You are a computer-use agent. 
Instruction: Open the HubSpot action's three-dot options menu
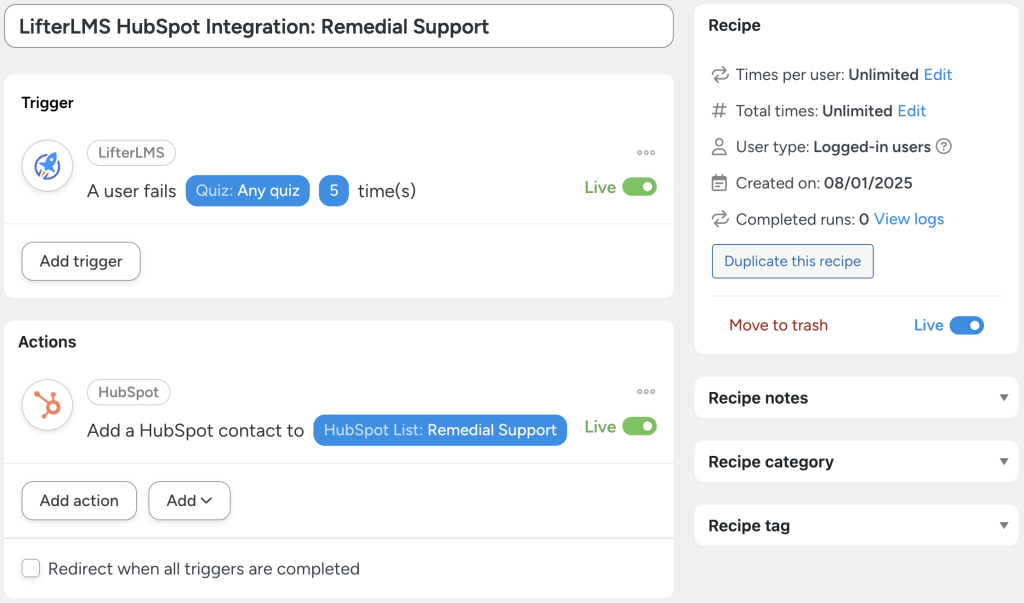point(646,391)
